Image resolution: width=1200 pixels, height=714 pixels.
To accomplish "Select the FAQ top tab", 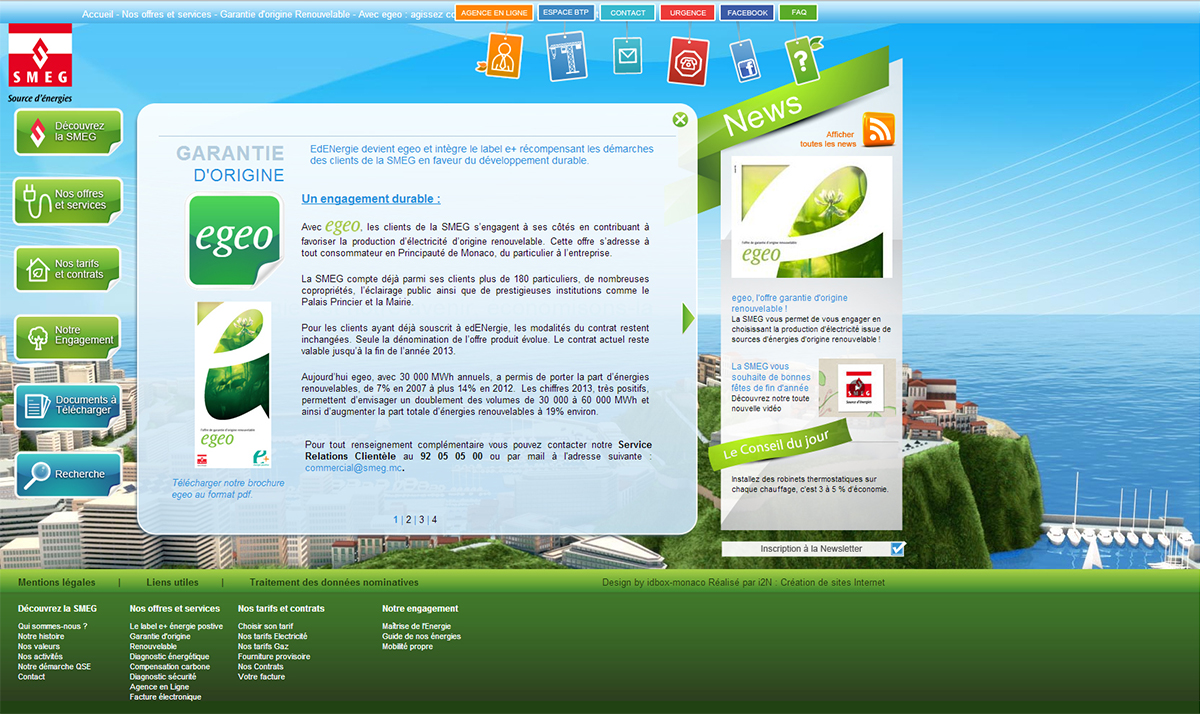I will [x=799, y=13].
